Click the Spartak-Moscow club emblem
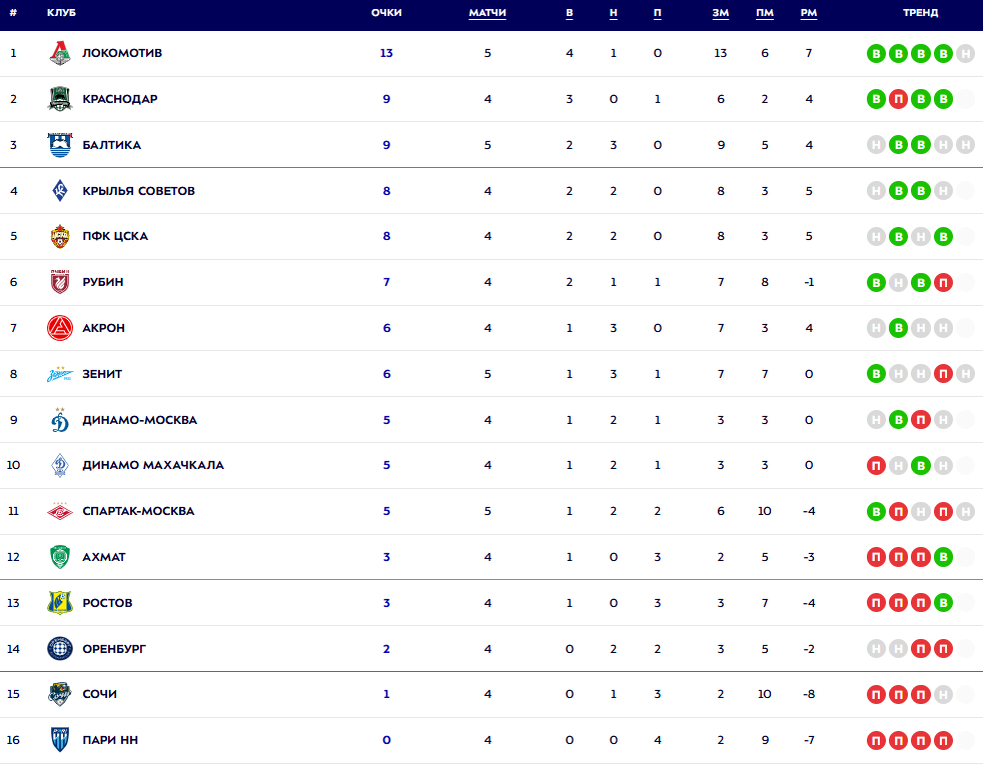This screenshot has height=765, width=983. point(61,511)
